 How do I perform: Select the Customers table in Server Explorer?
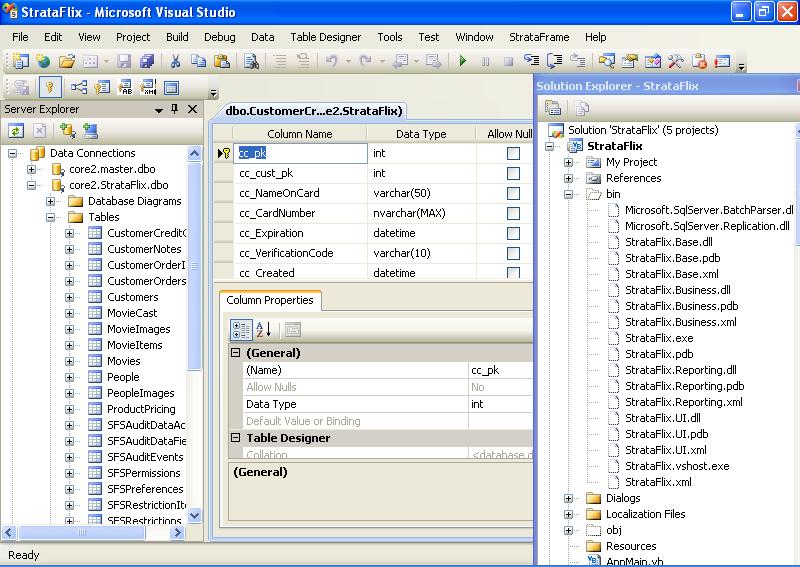[132, 297]
